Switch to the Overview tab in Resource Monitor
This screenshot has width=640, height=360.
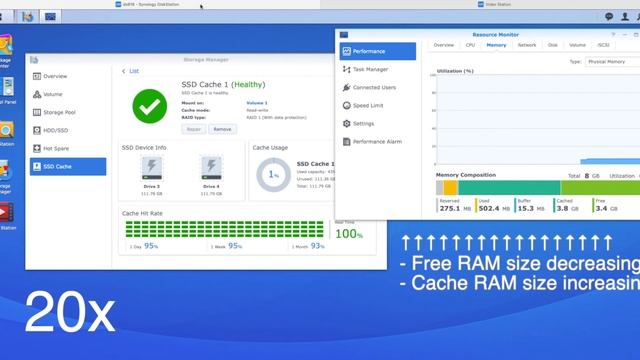(444, 45)
